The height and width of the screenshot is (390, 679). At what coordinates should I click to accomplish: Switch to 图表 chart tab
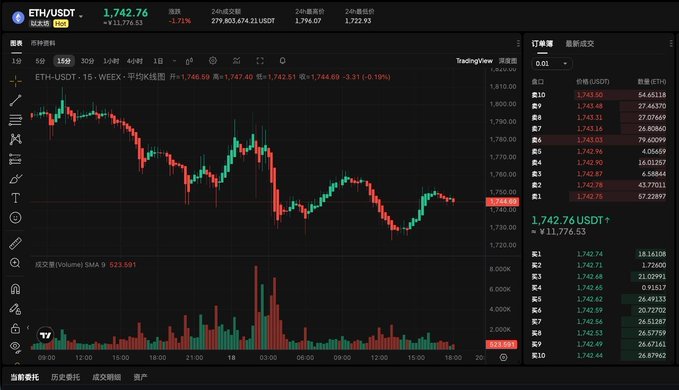point(16,43)
